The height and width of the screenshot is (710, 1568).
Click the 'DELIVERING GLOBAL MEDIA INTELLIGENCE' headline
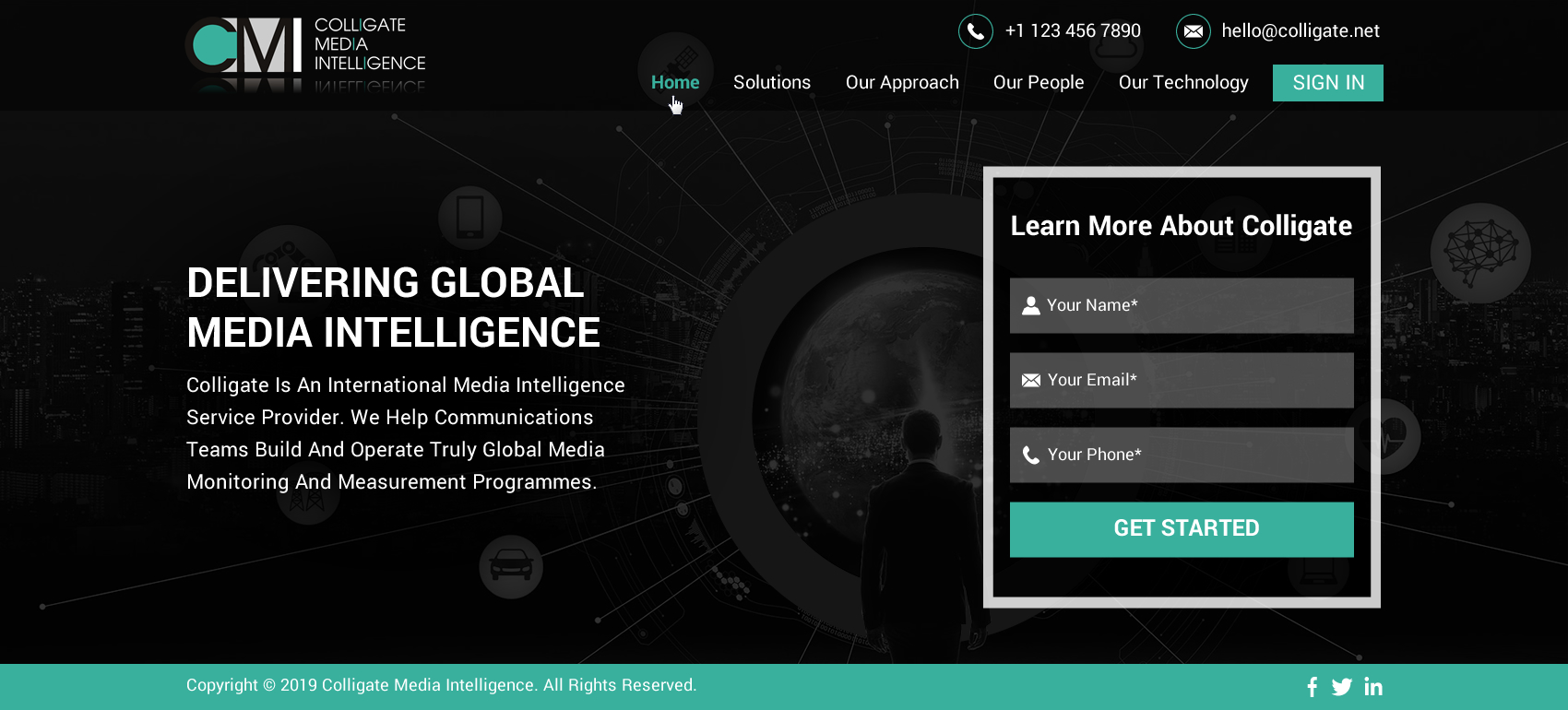point(393,308)
